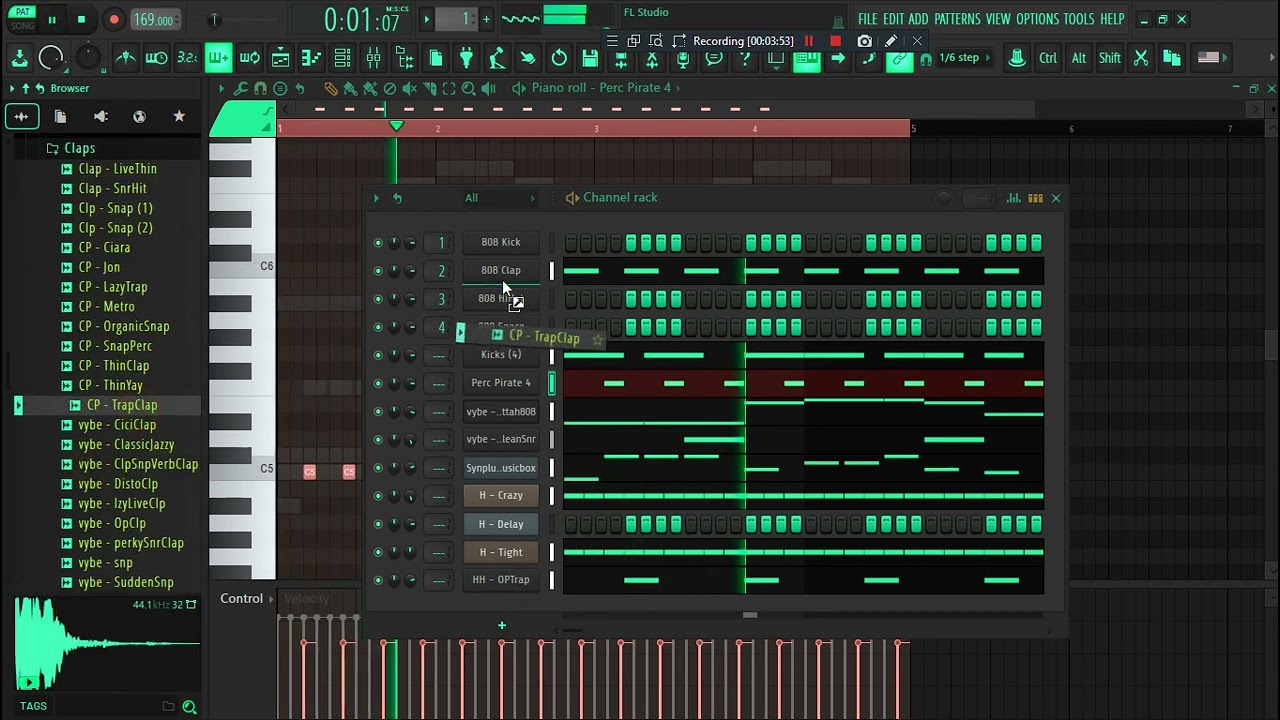Click the H - Tight channel button
Image resolution: width=1280 pixels, height=720 pixels.
(x=501, y=552)
